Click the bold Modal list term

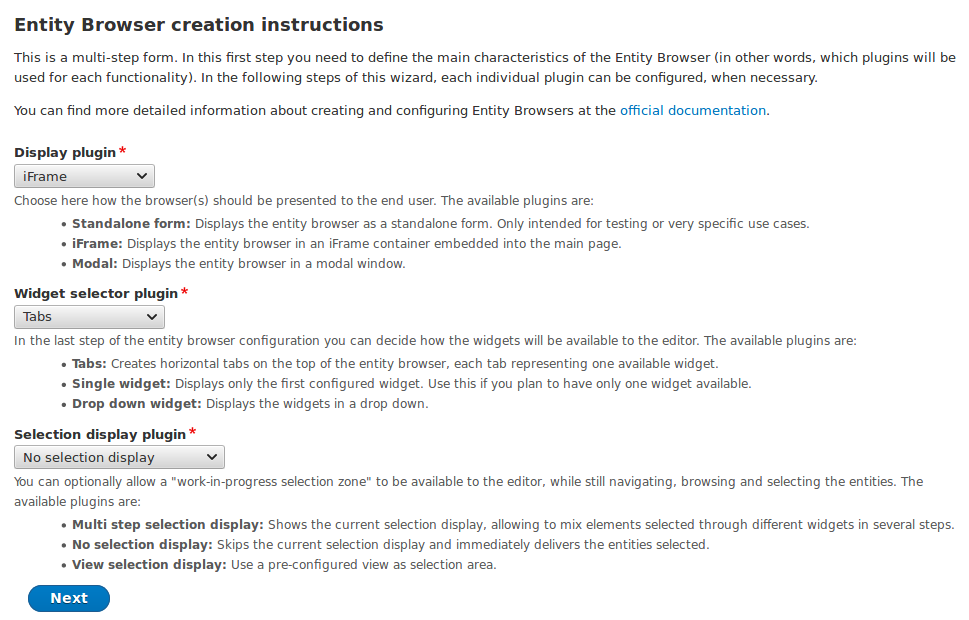[95, 264]
